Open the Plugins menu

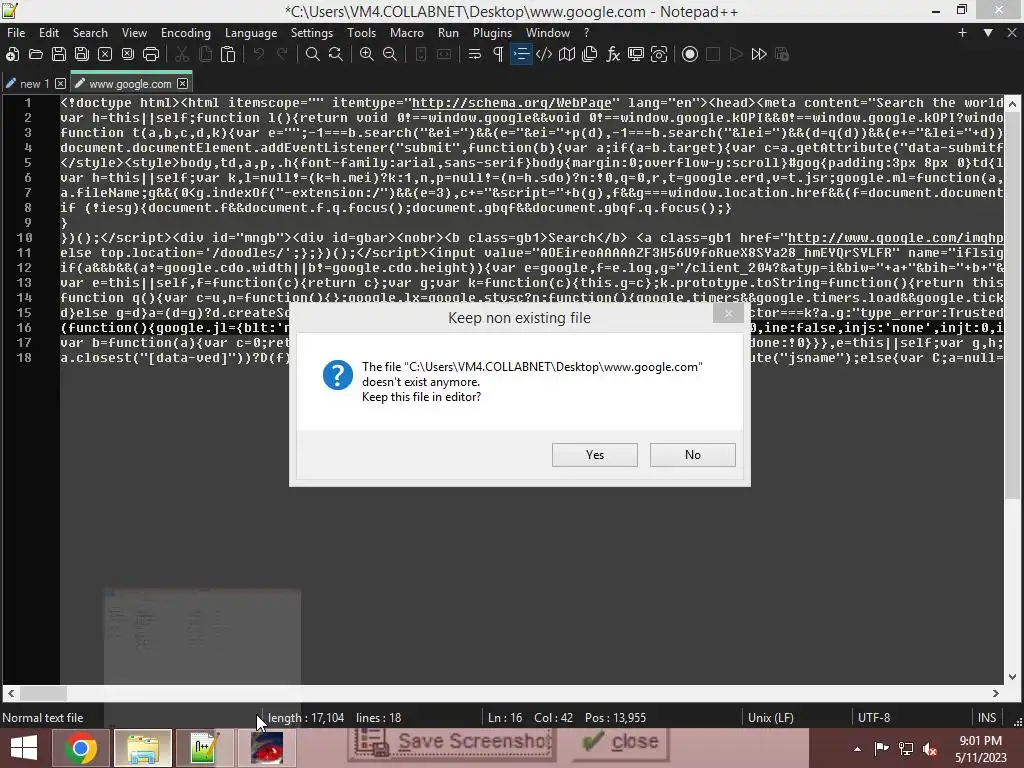click(492, 33)
